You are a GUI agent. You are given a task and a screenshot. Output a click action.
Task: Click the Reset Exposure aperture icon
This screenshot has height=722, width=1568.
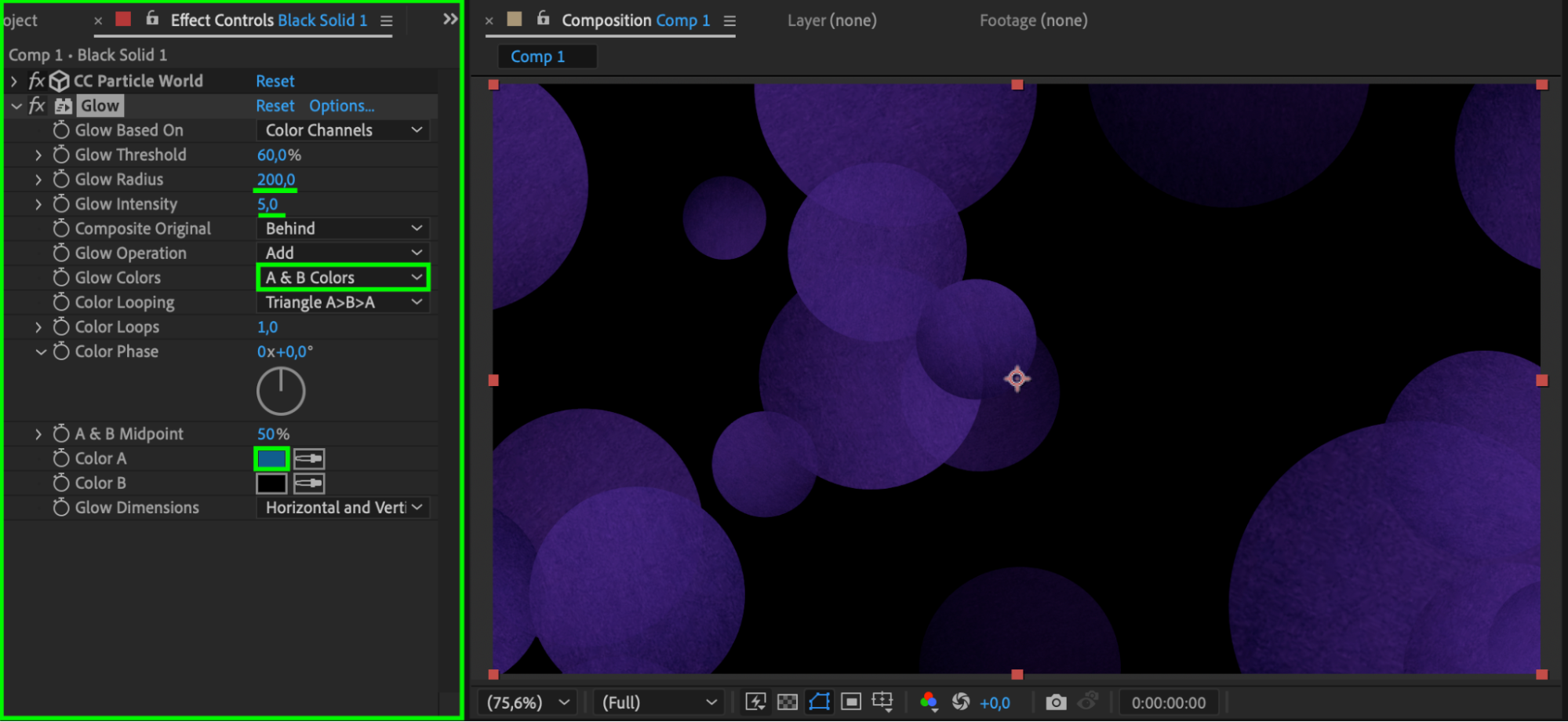[961, 702]
